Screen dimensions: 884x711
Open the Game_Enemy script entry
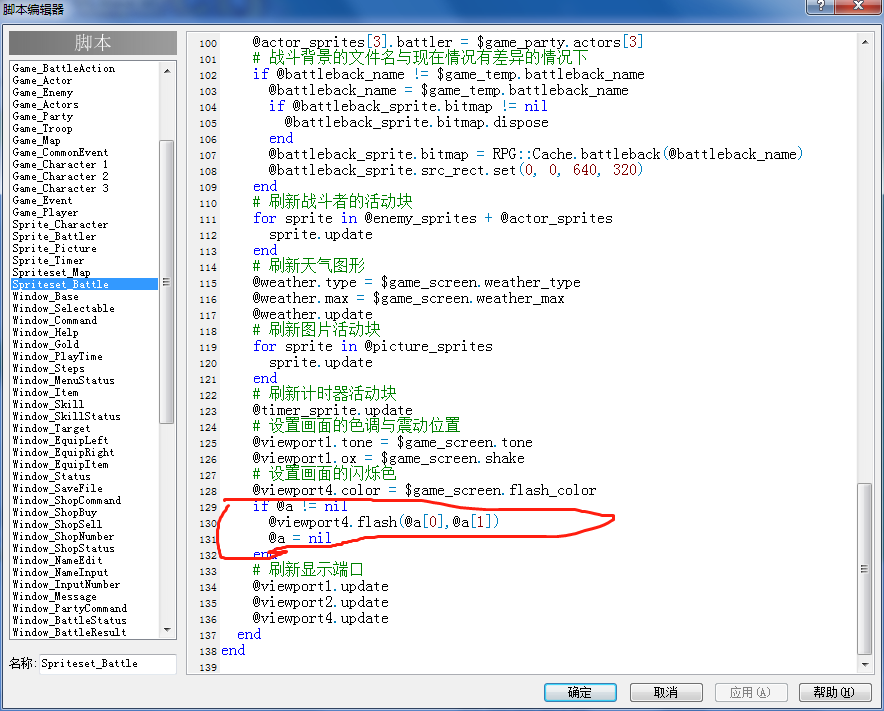point(43,92)
